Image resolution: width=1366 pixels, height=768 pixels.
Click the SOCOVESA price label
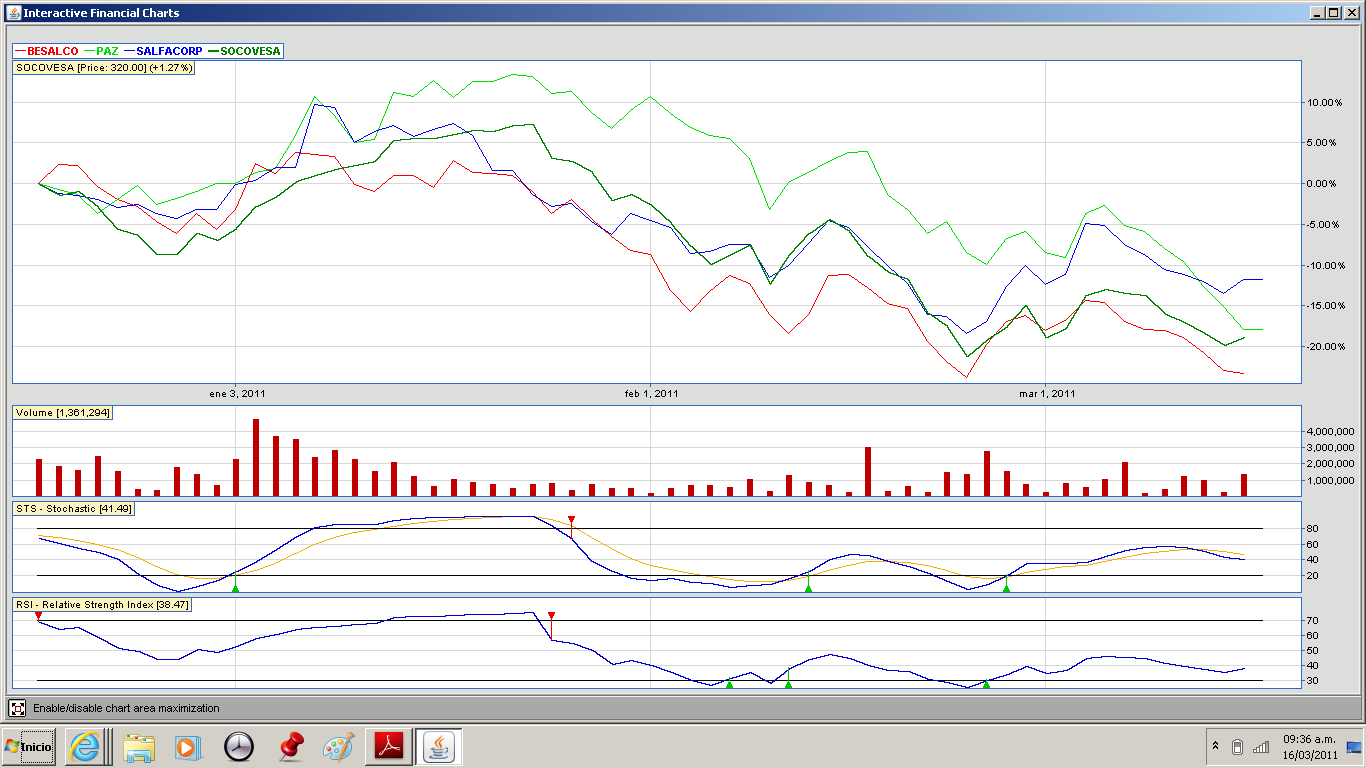(104, 68)
